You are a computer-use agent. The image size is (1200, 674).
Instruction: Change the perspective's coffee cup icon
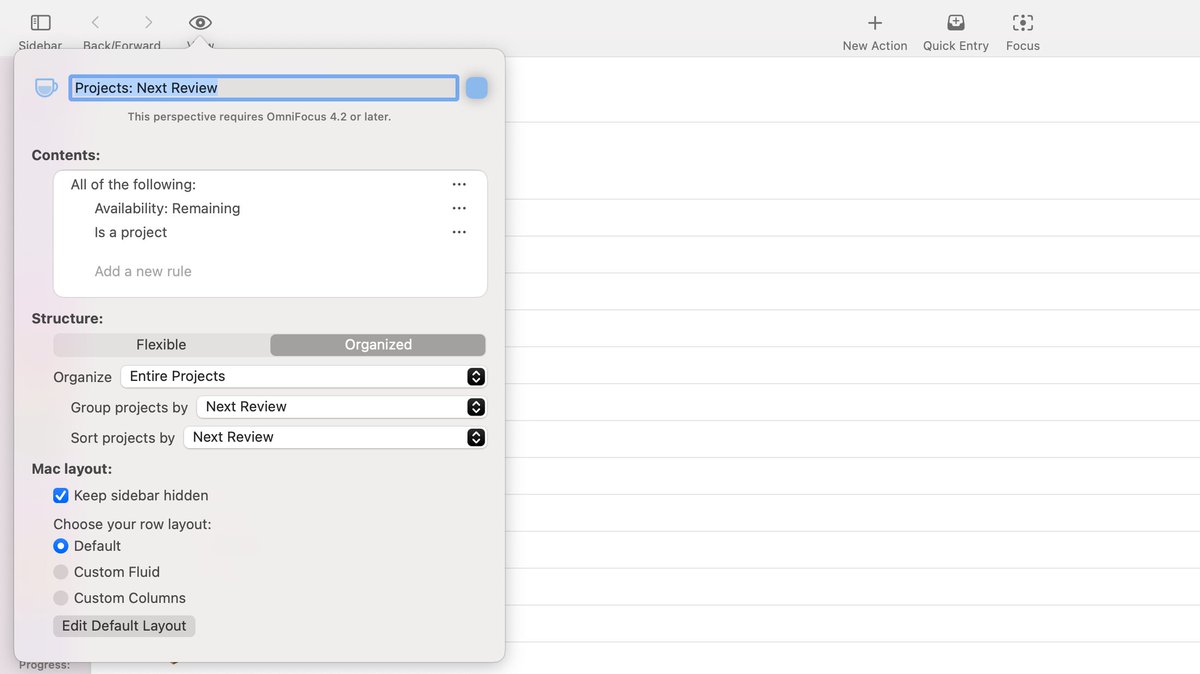tap(46, 88)
